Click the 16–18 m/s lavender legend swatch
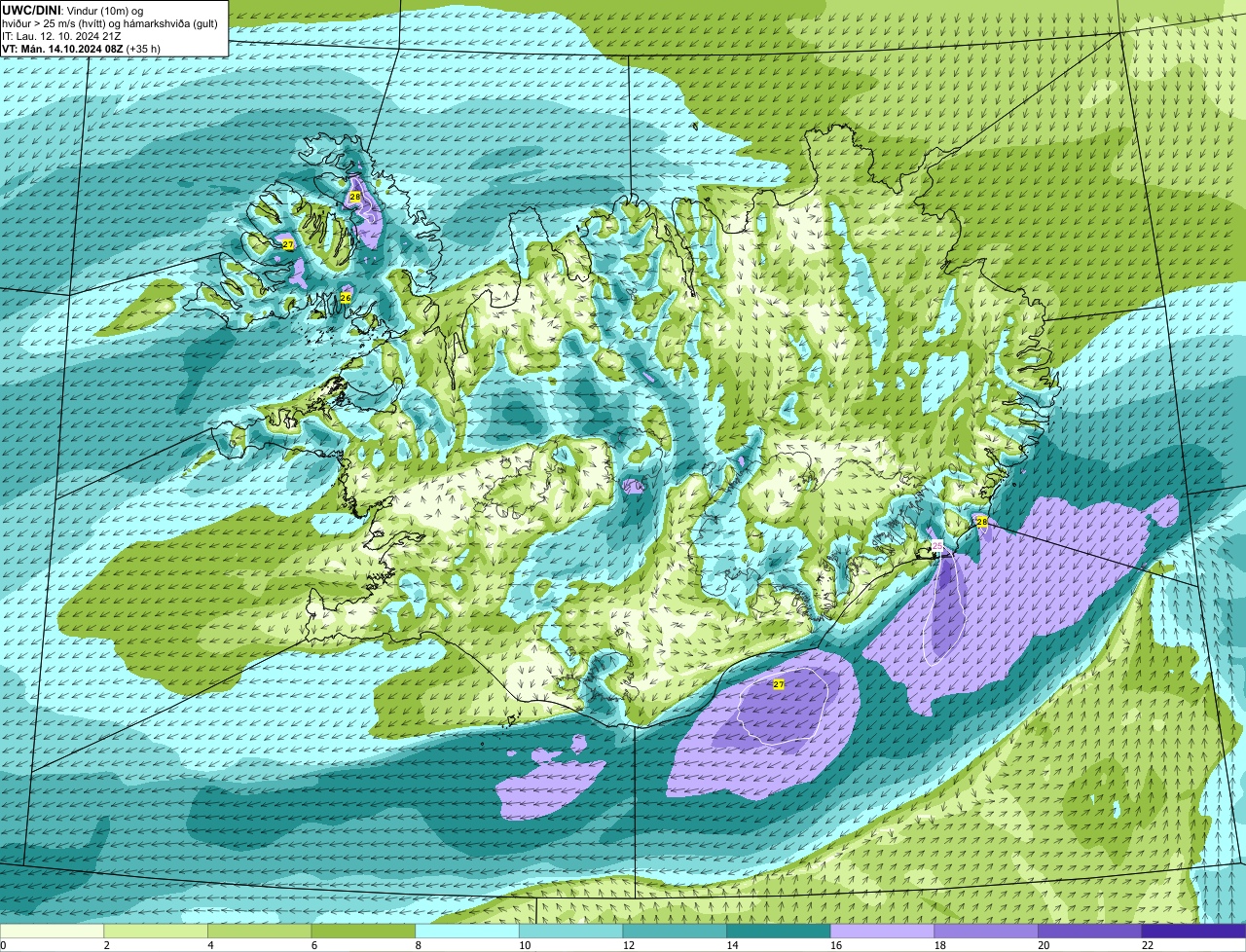1246x952 pixels. coord(882,932)
